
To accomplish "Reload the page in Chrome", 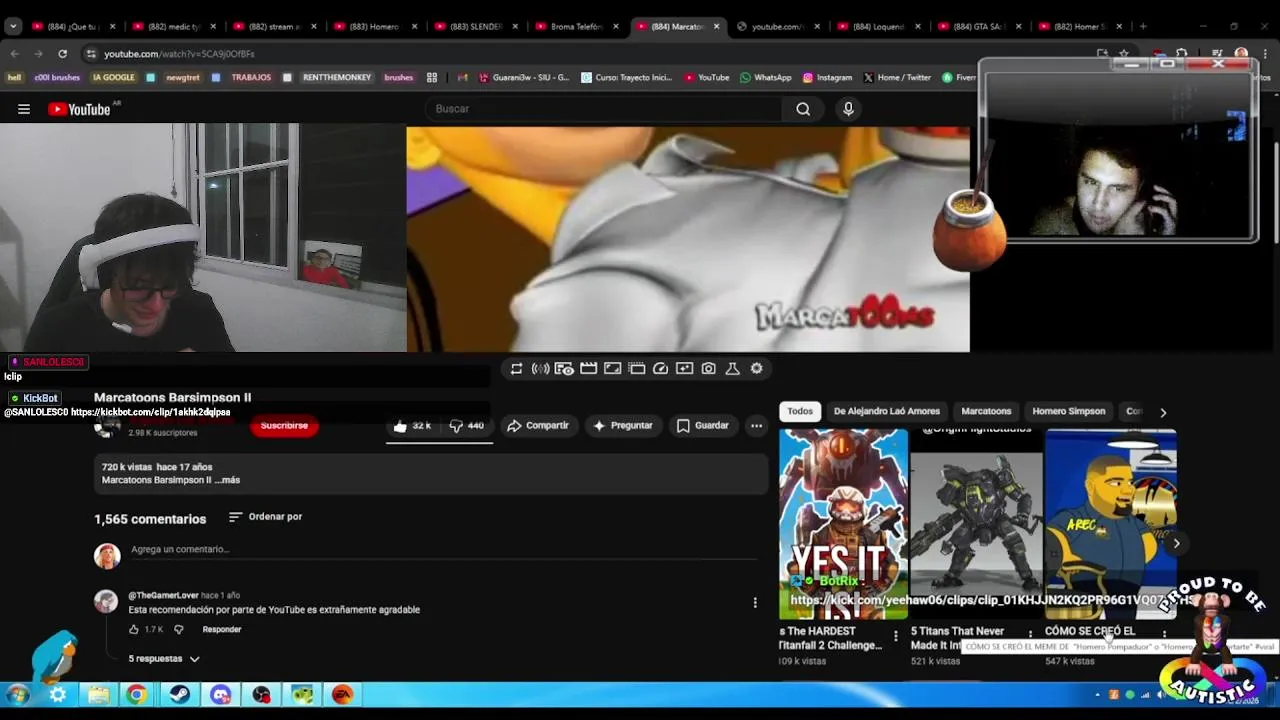I will click(62, 54).
